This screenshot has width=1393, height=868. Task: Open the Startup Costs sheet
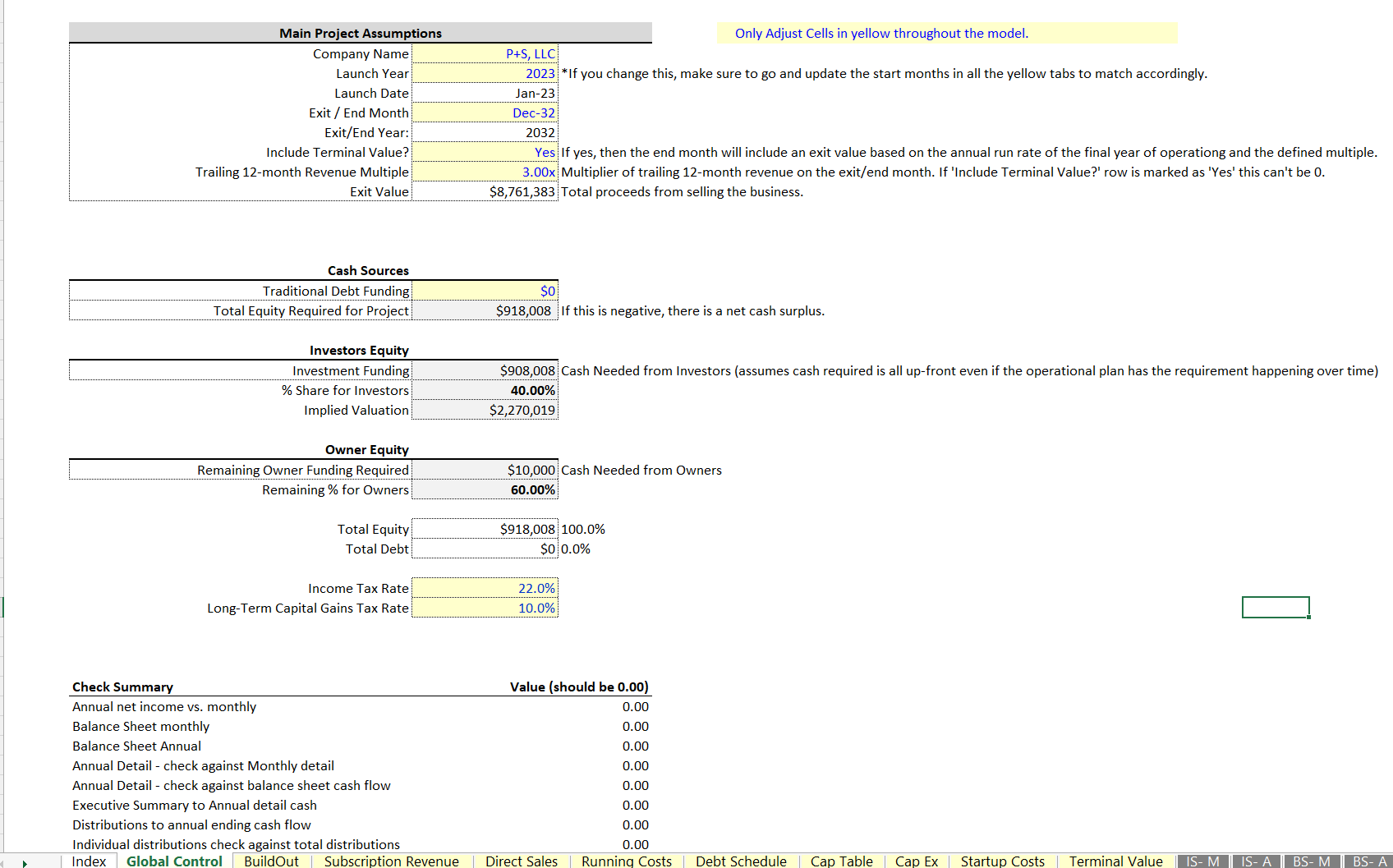click(x=1003, y=861)
